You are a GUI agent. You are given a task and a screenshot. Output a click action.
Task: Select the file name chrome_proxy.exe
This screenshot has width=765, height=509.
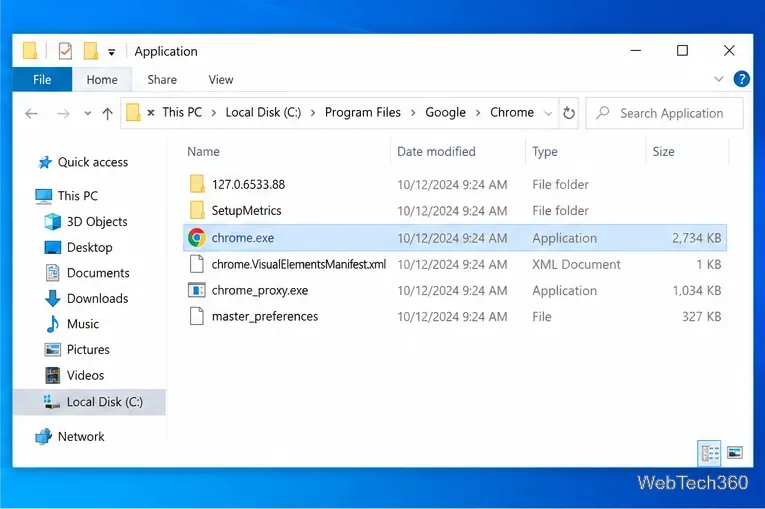click(x=260, y=290)
